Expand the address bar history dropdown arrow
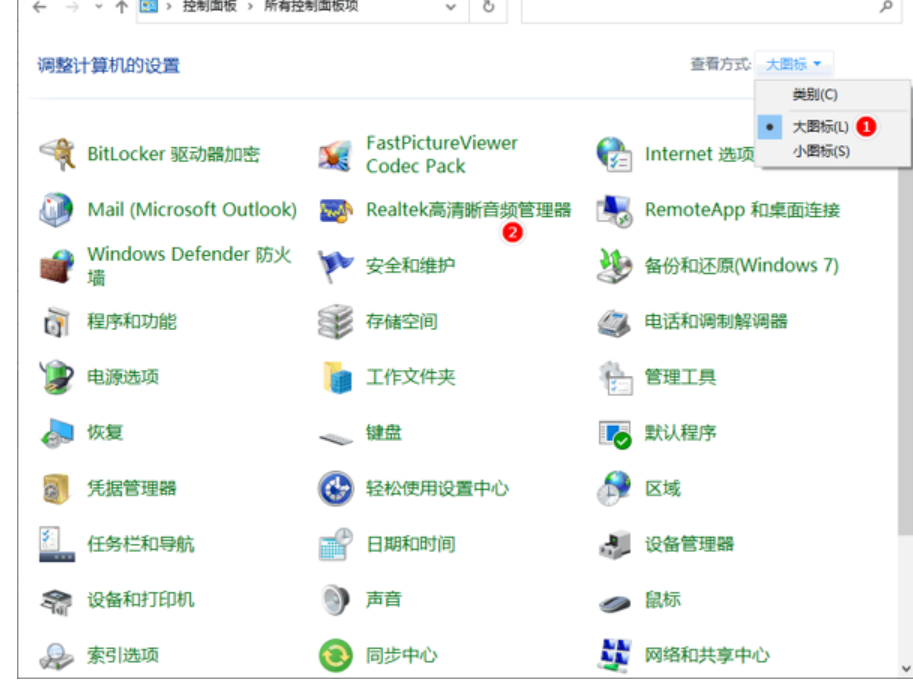 pos(450,7)
